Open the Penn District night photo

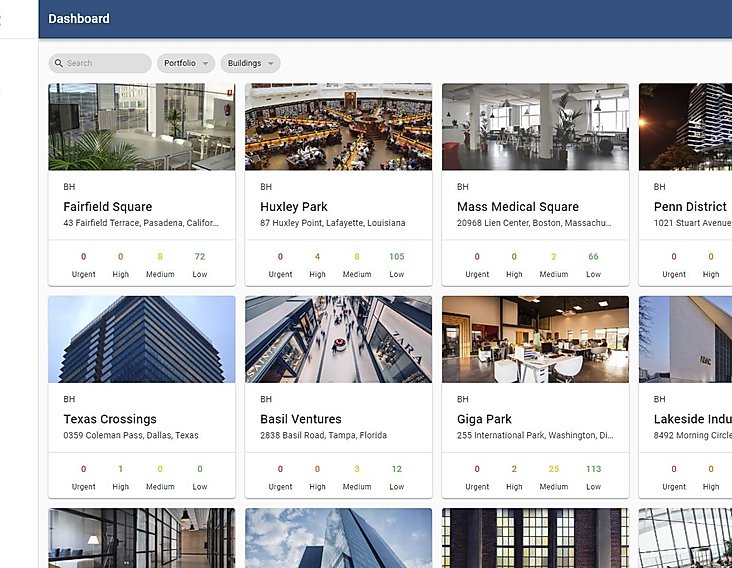(x=685, y=126)
